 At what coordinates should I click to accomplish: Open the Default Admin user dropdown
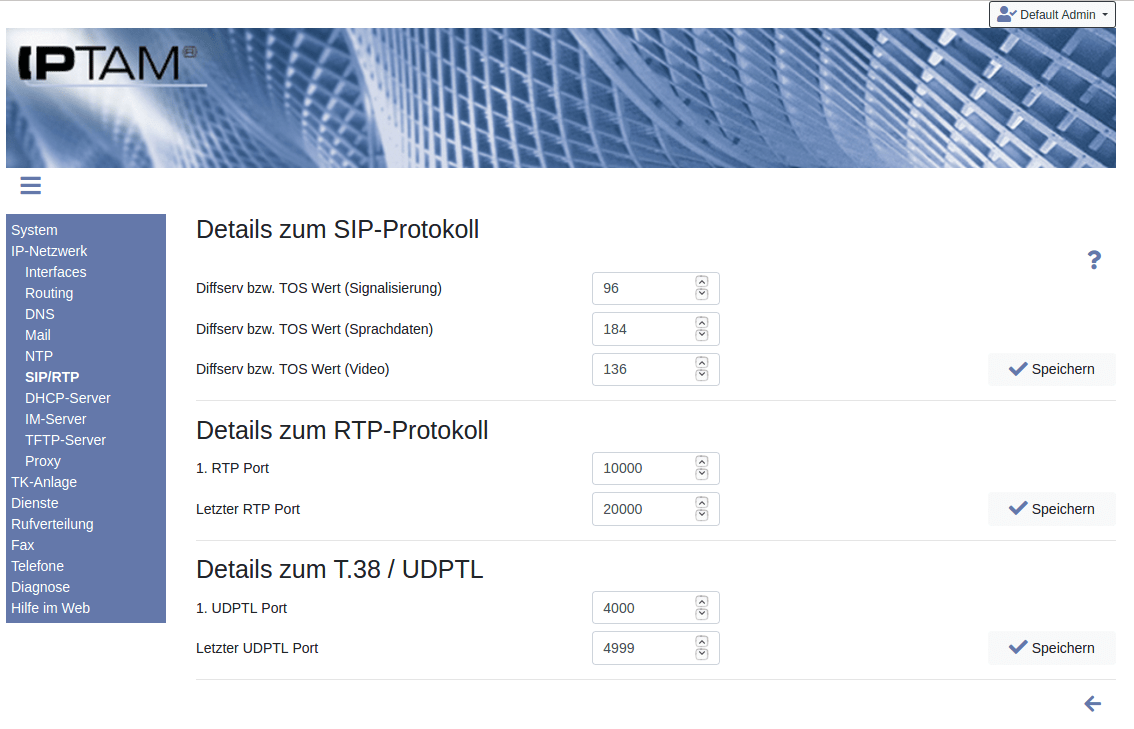click(x=1051, y=15)
